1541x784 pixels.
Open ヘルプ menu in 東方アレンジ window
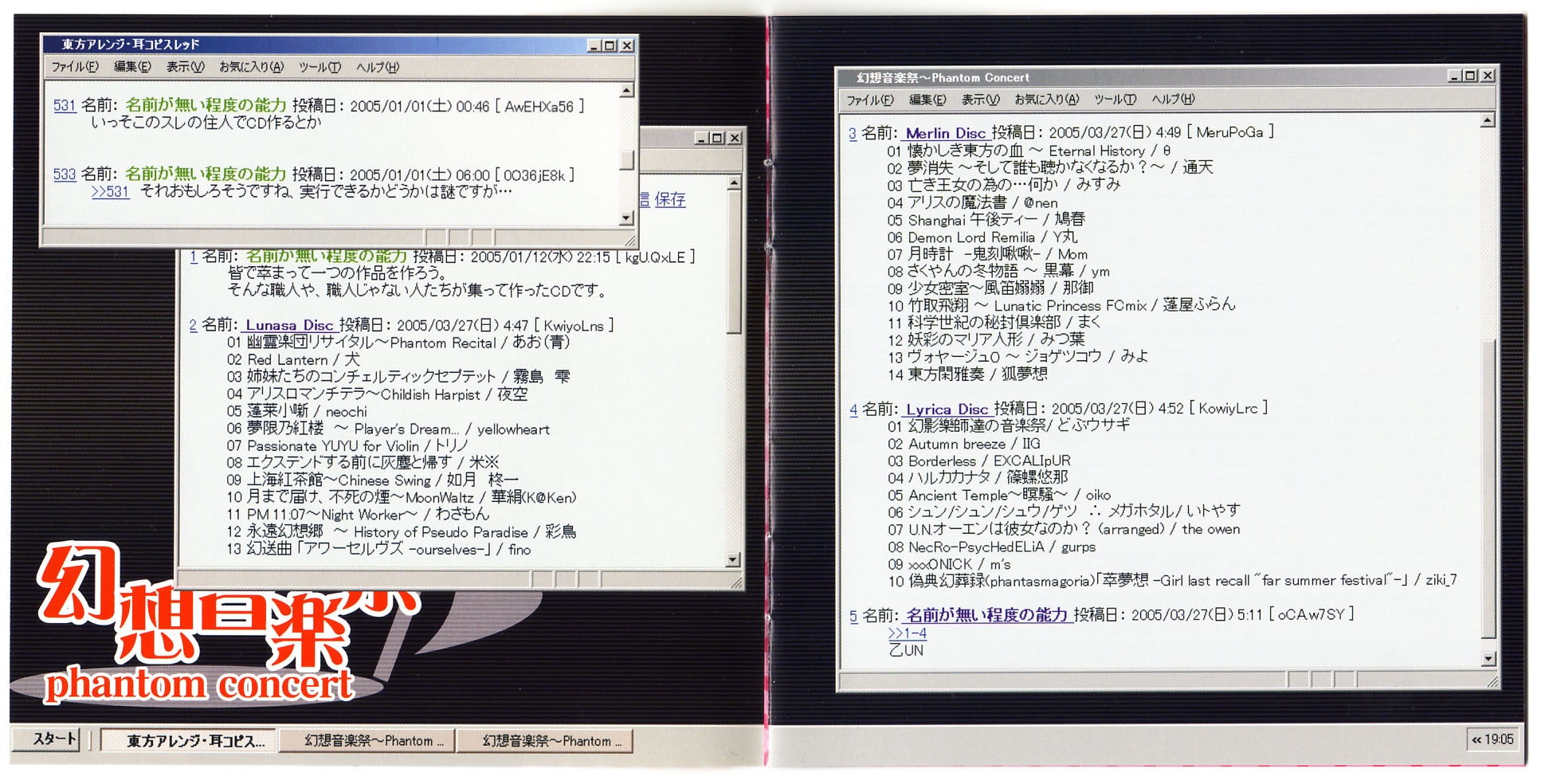(377, 67)
